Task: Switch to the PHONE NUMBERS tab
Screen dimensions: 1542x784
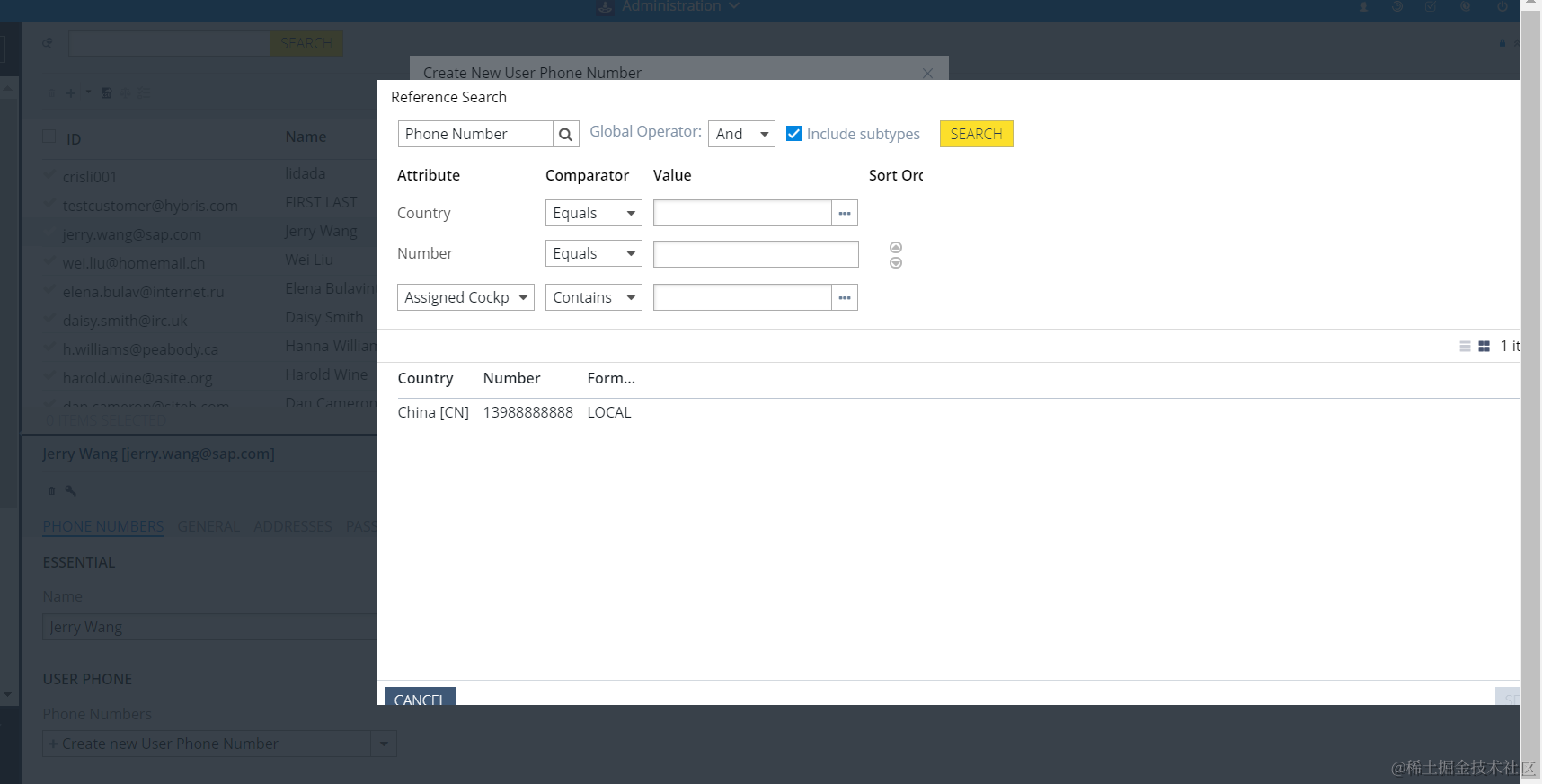Action: 103,526
